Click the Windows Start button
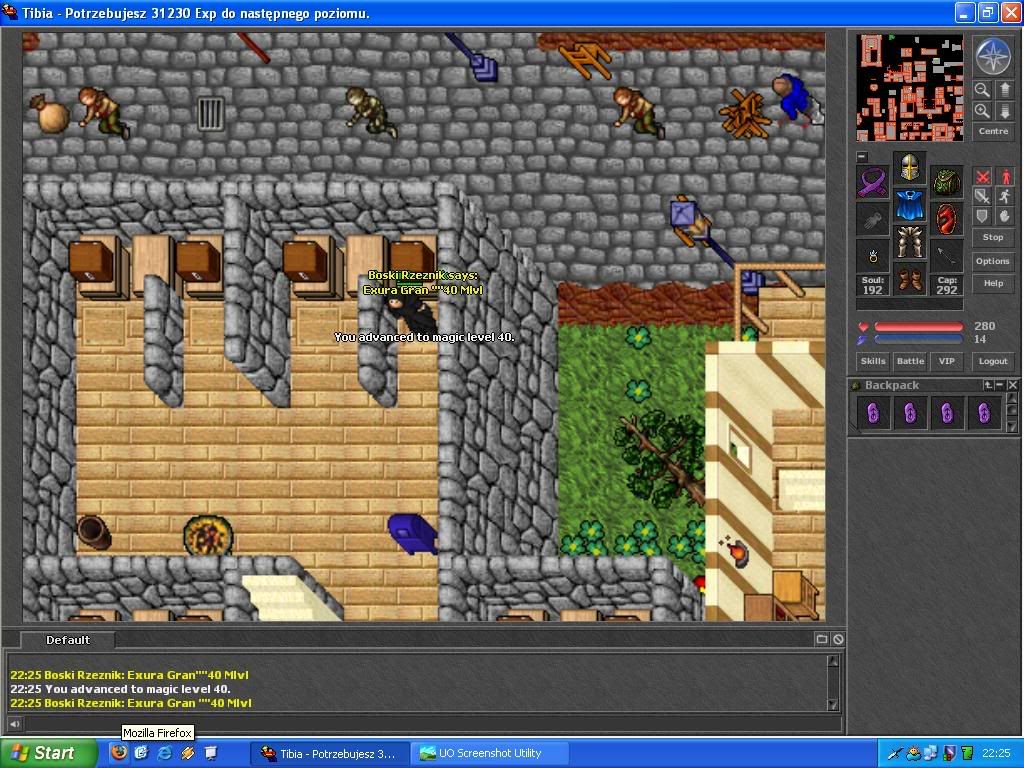 point(48,753)
